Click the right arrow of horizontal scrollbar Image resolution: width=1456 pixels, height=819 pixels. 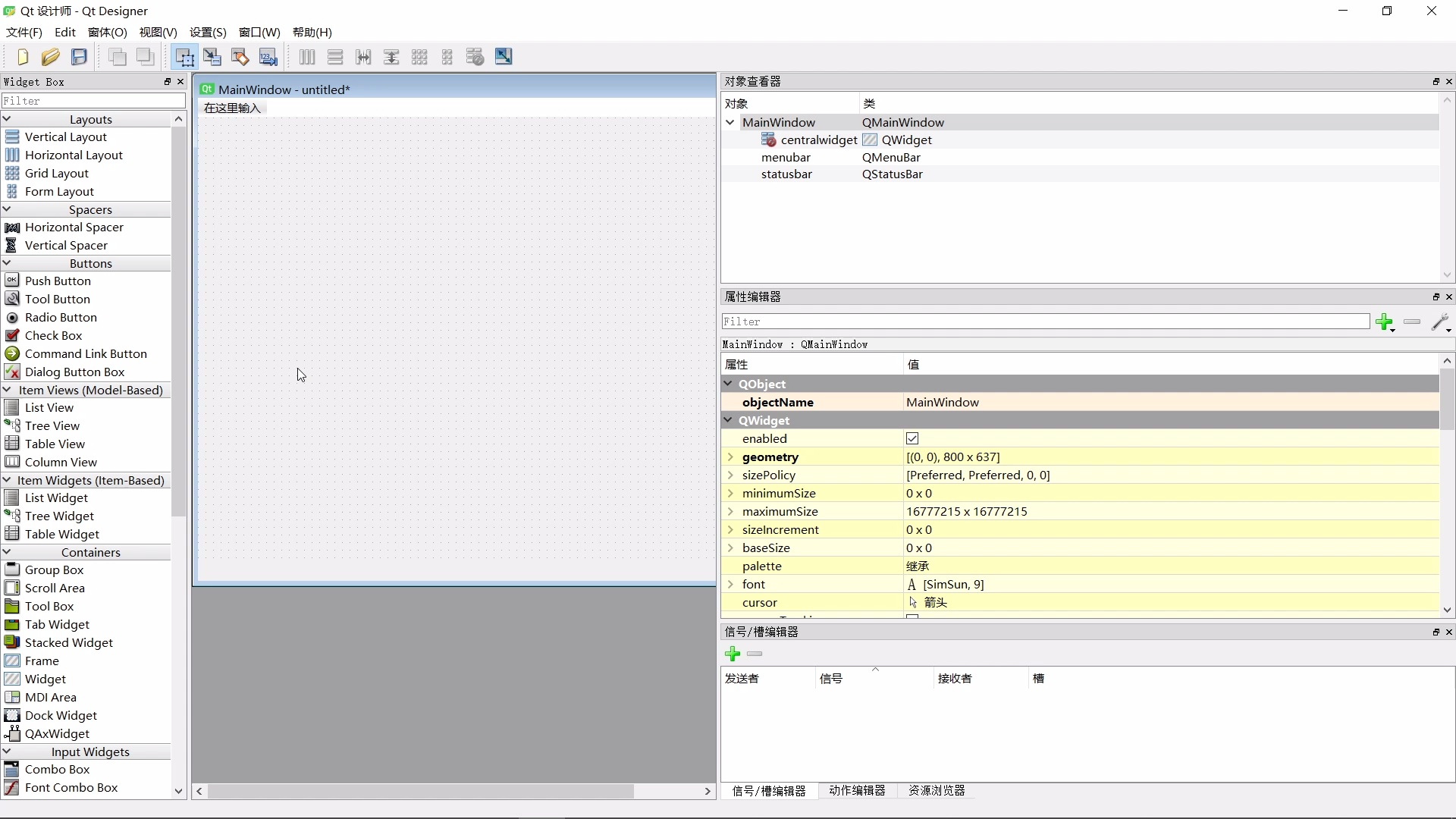pos(708,791)
